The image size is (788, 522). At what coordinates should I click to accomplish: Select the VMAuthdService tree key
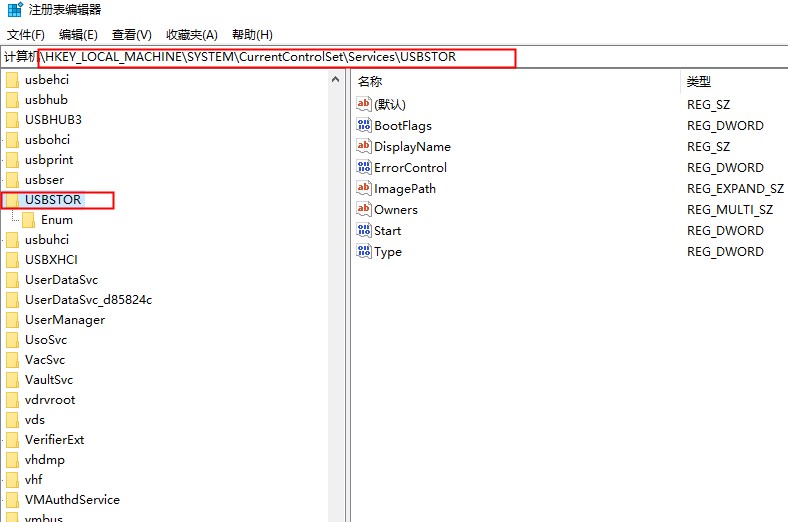[72, 500]
